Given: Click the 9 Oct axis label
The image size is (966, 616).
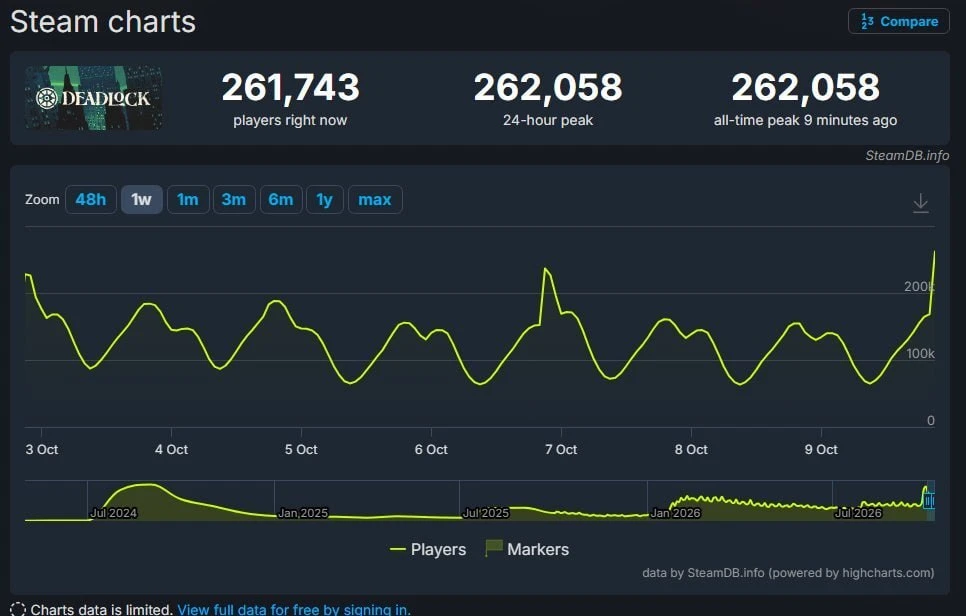Looking at the screenshot, I should [821, 450].
